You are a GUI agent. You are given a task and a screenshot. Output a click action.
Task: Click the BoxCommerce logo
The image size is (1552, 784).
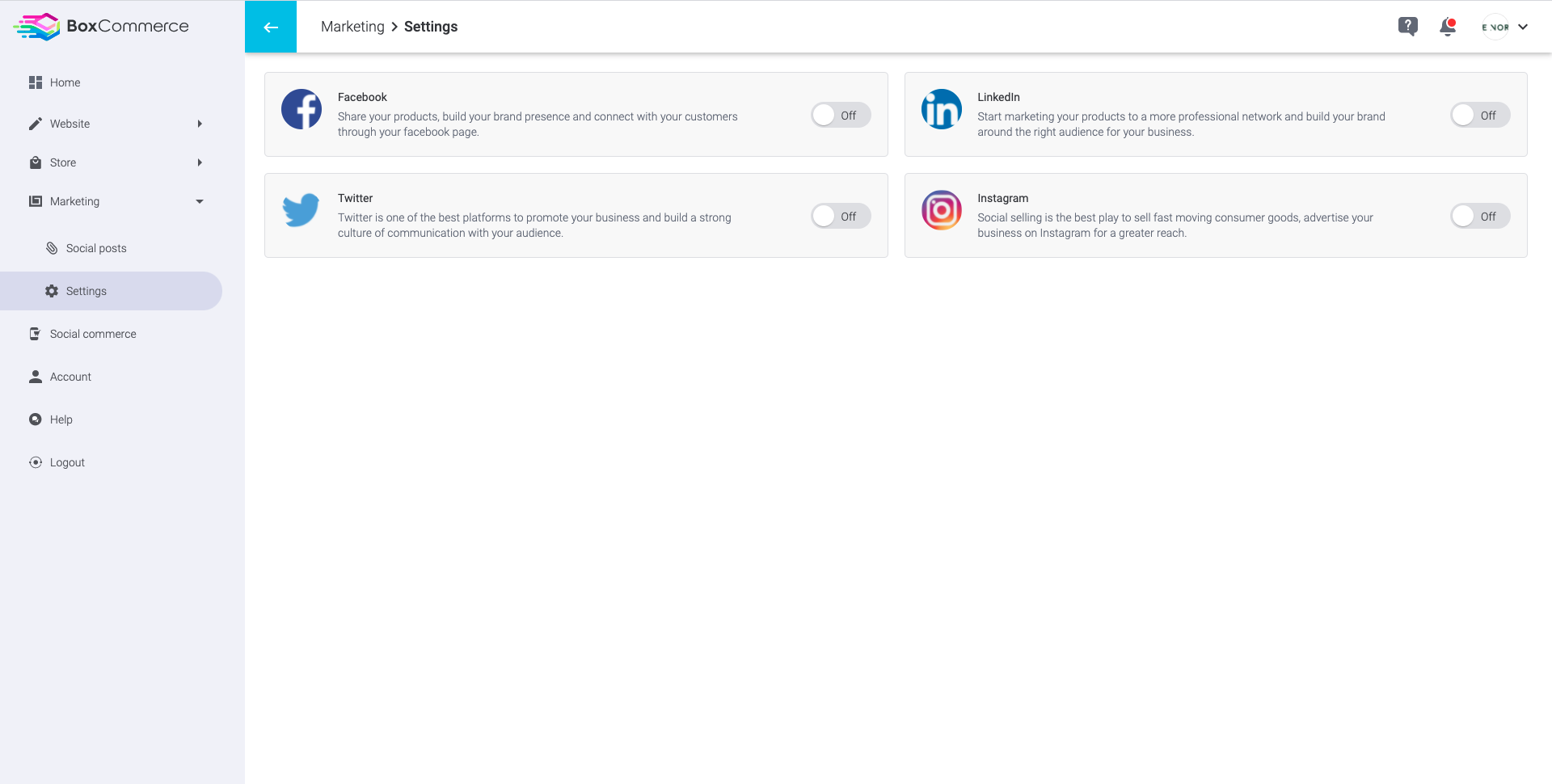pyautogui.click(x=100, y=26)
